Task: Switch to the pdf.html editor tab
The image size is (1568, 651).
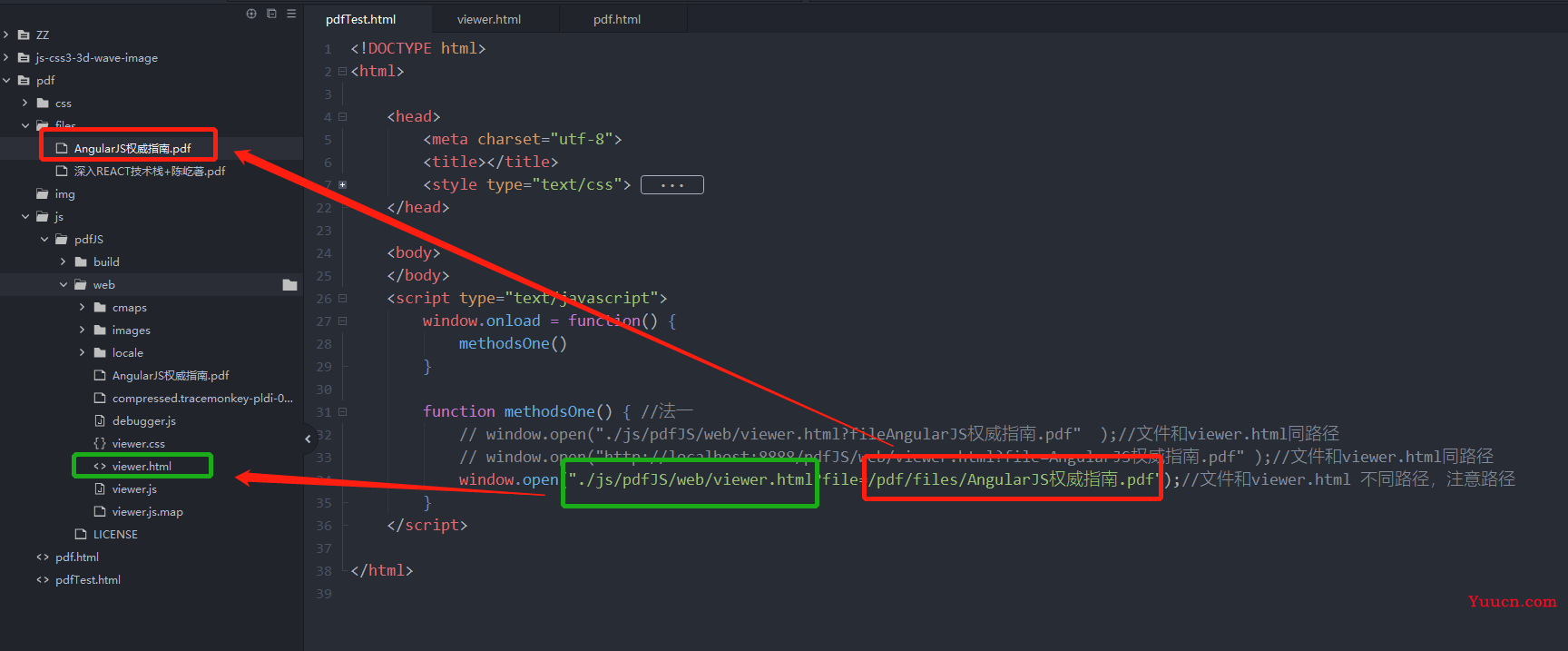Action: pyautogui.click(x=623, y=19)
